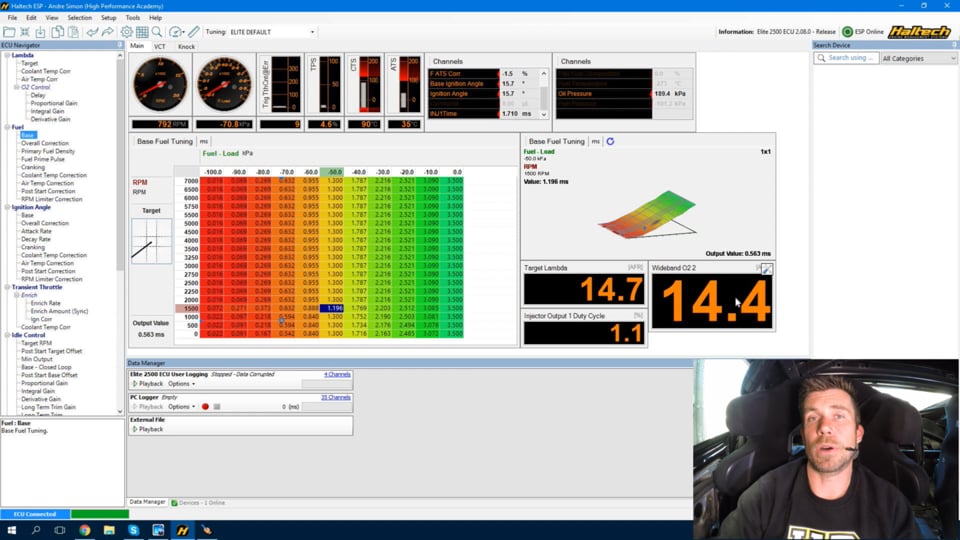The height and width of the screenshot is (540, 960).
Task: Click the pencil edit toolbar icon
Action: point(193,32)
